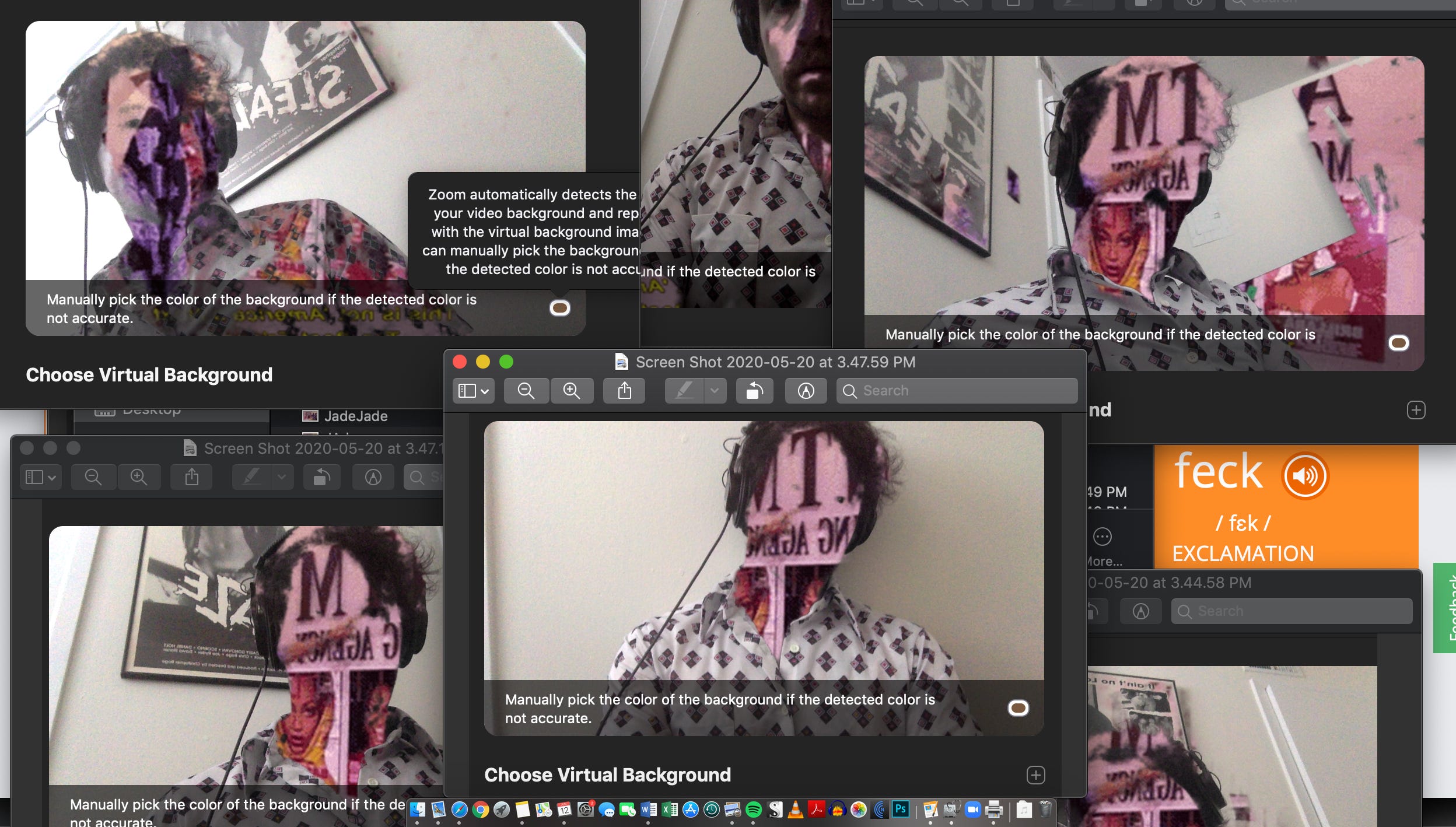Open the Zoom app from the Dock
The image size is (1456, 827).
tap(972, 810)
